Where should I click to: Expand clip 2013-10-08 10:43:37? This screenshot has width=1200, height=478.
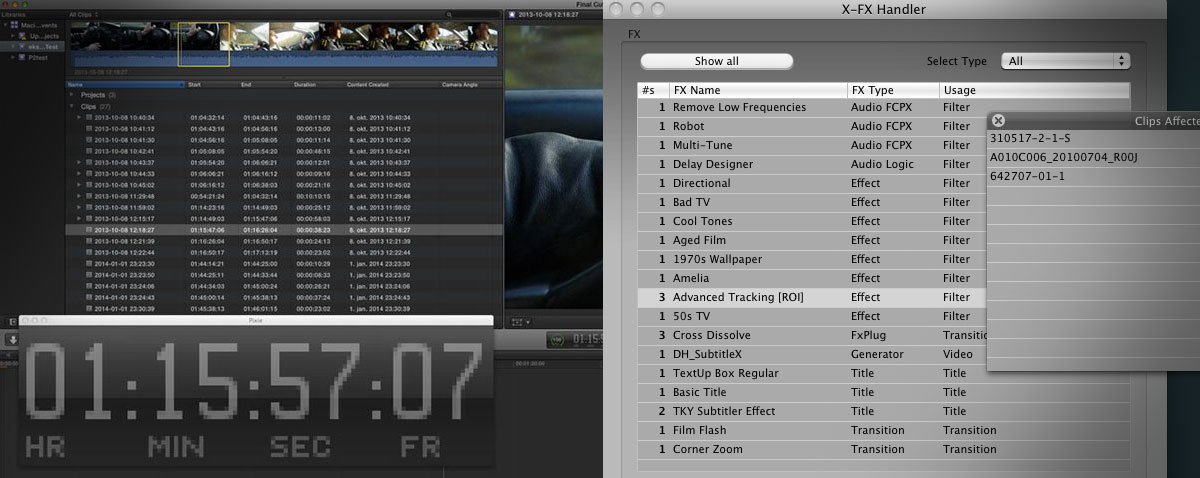tap(79, 162)
